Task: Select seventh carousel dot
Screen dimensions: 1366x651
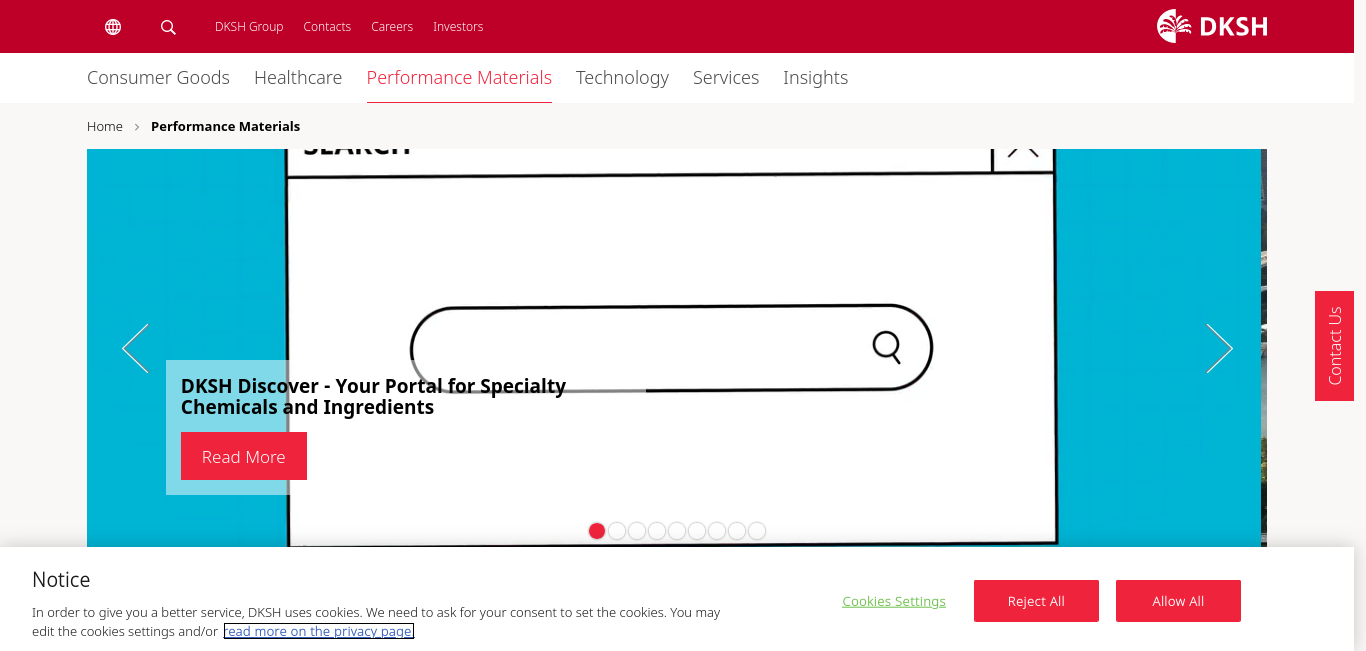Action: 717,531
